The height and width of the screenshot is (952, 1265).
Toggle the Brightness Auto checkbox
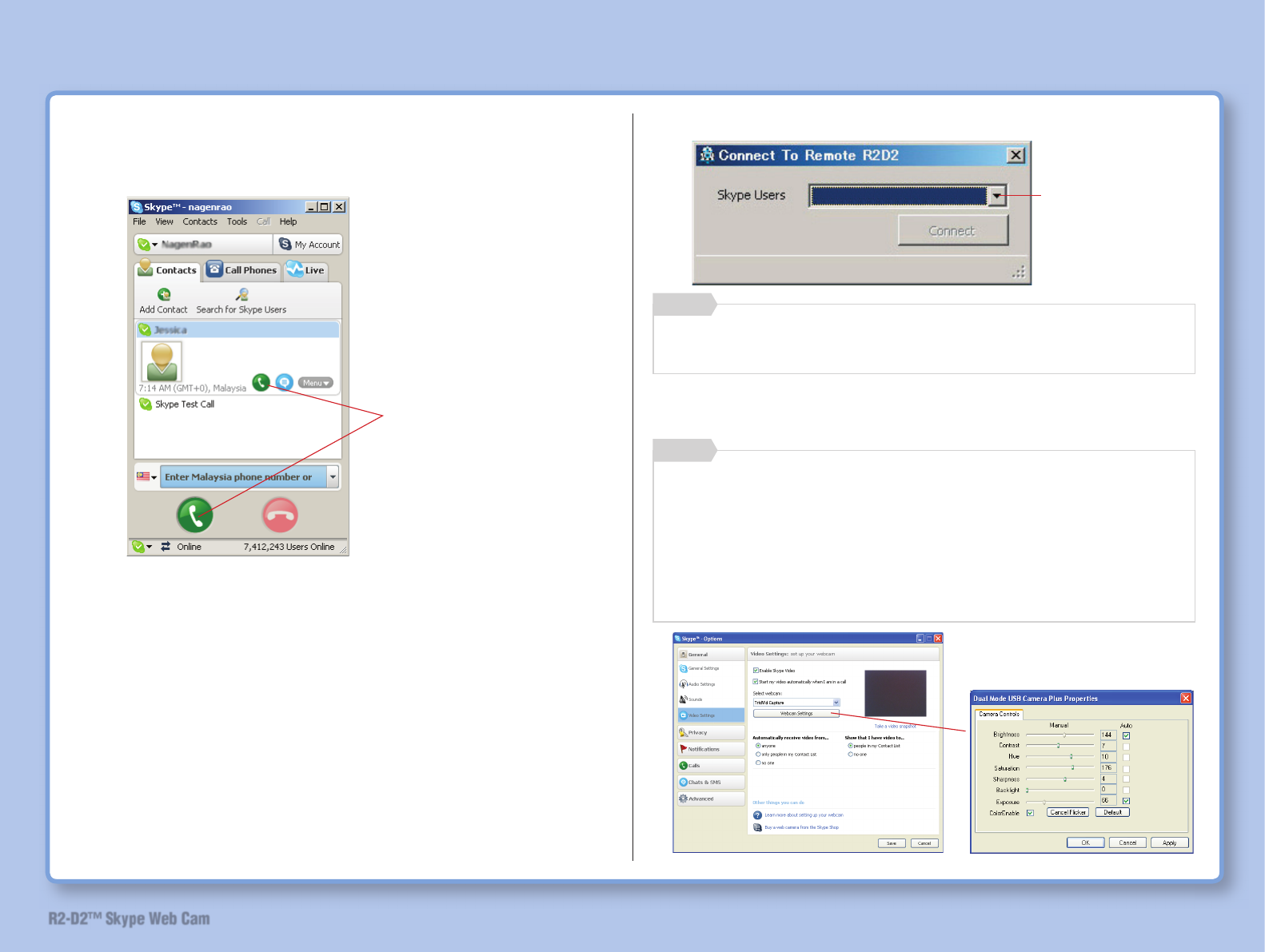click(x=1126, y=735)
